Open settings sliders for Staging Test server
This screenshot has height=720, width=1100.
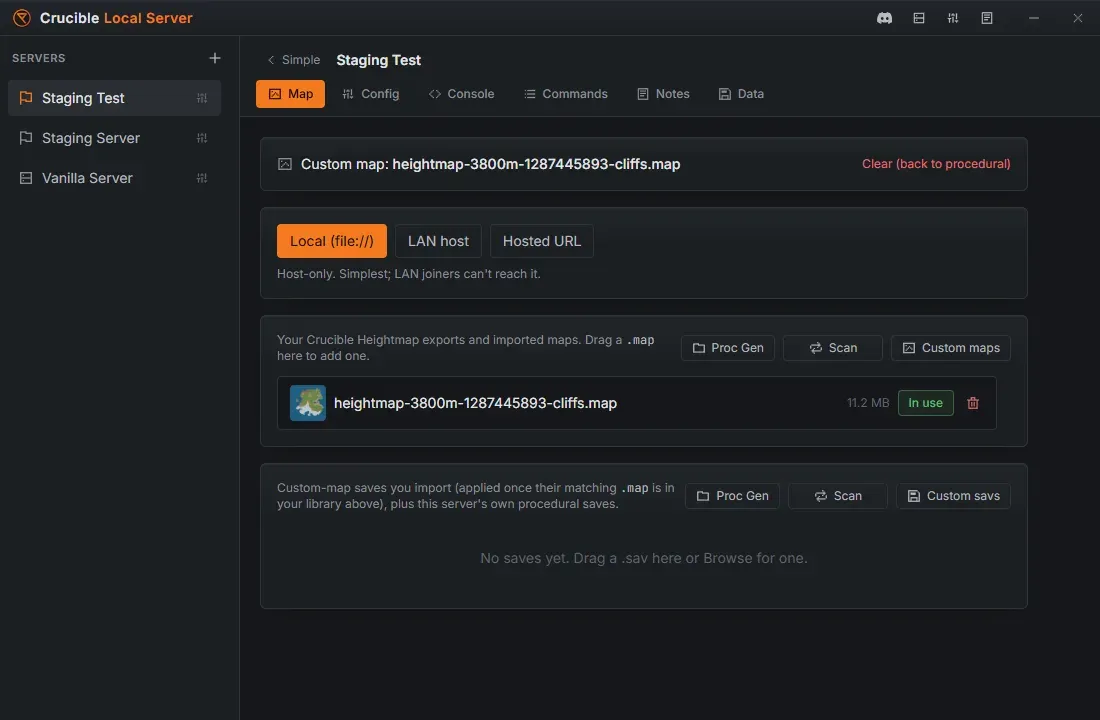(202, 98)
